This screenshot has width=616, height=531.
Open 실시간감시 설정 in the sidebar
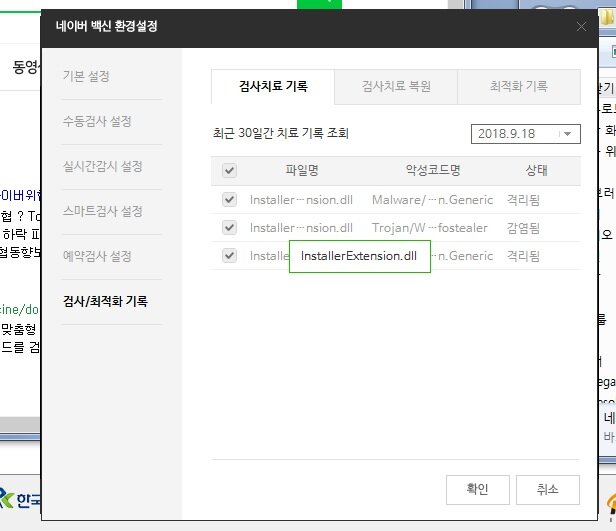pos(103,166)
